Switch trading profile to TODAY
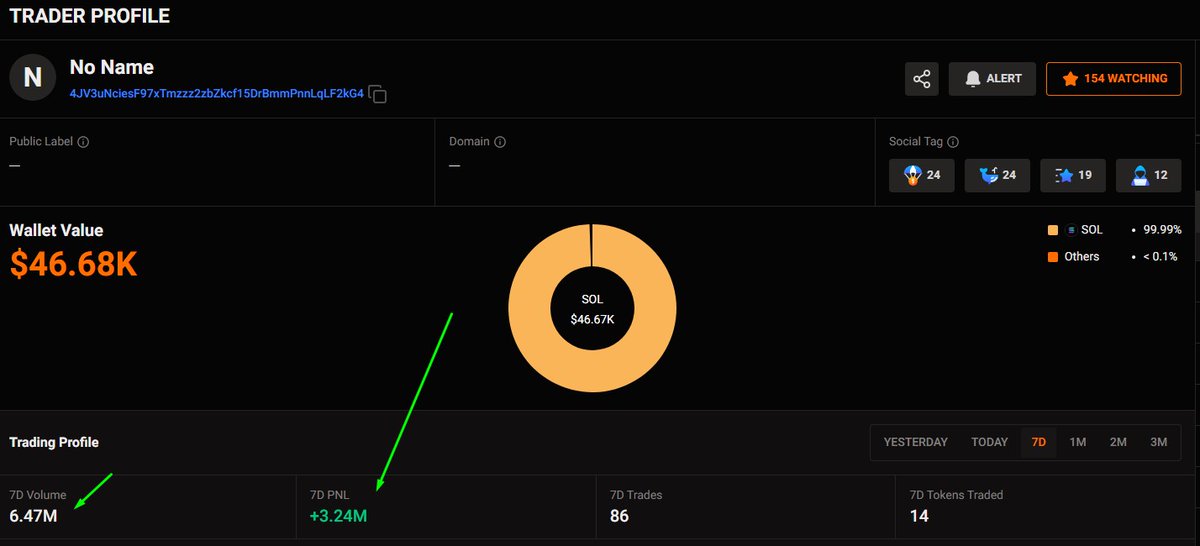The width and height of the screenshot is (1200, 546). tap(989, 442)
